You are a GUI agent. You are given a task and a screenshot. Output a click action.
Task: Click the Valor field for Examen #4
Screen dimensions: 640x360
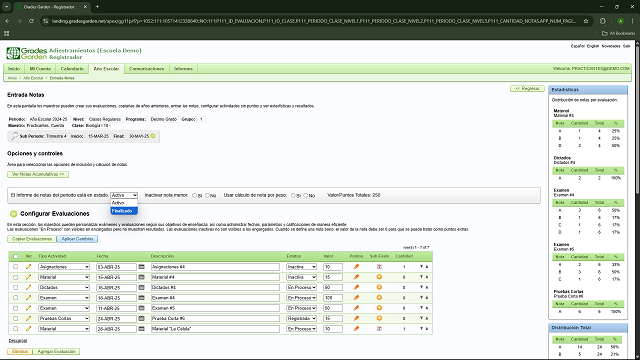click(x=333, y=298)
